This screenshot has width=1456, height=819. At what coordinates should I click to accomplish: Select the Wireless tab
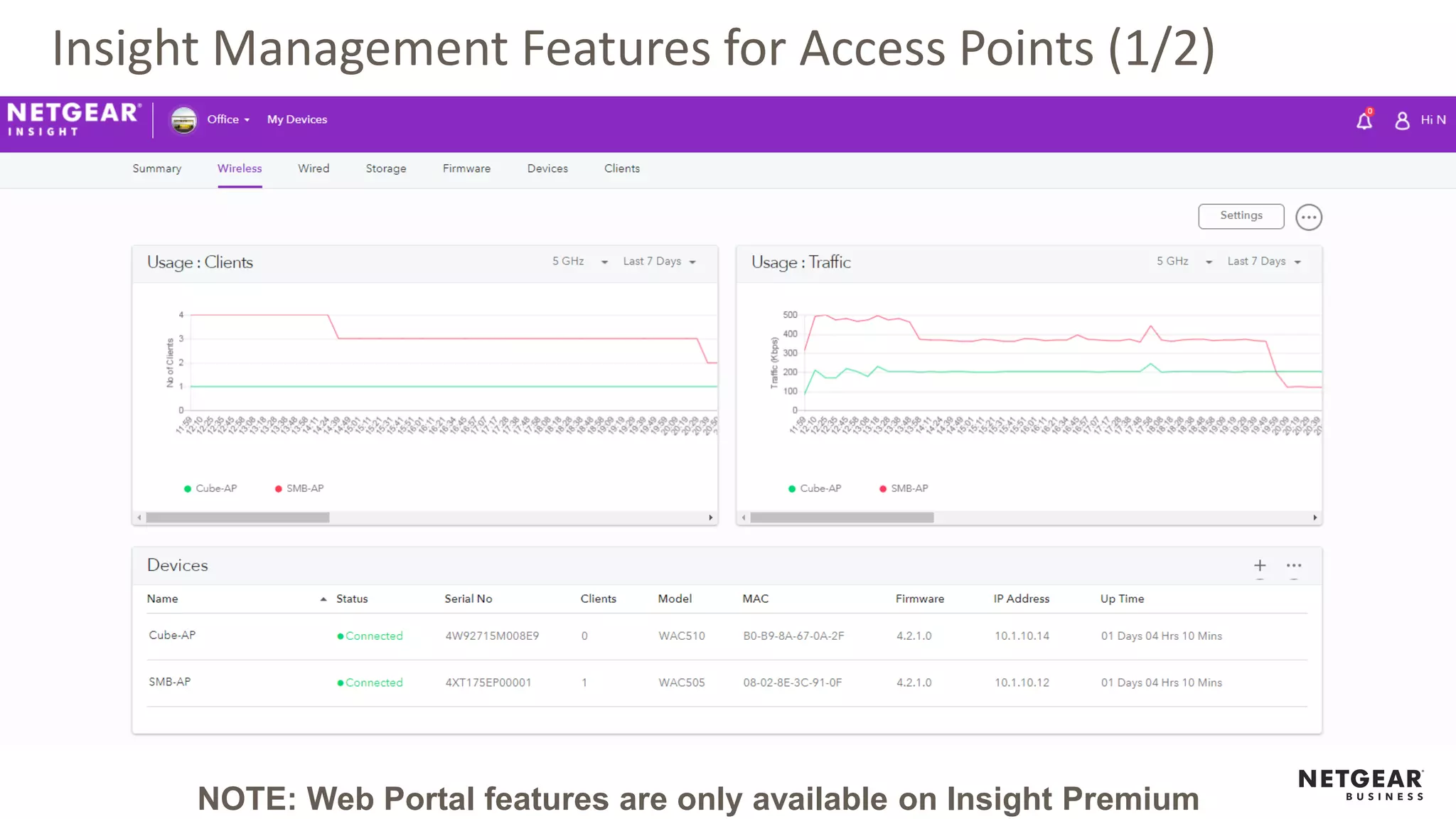[240, 168]
